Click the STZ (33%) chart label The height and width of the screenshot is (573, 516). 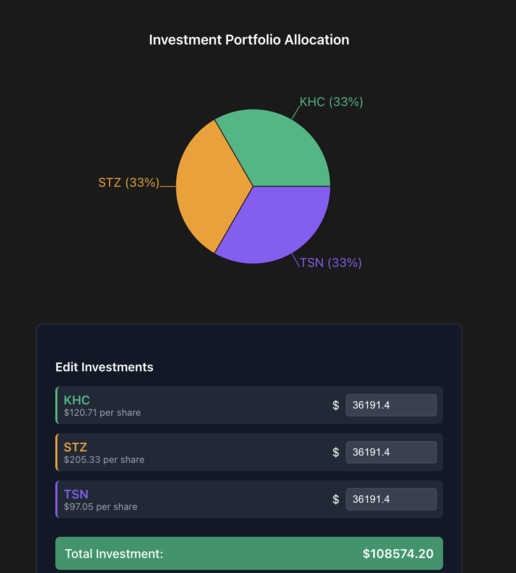129,182
